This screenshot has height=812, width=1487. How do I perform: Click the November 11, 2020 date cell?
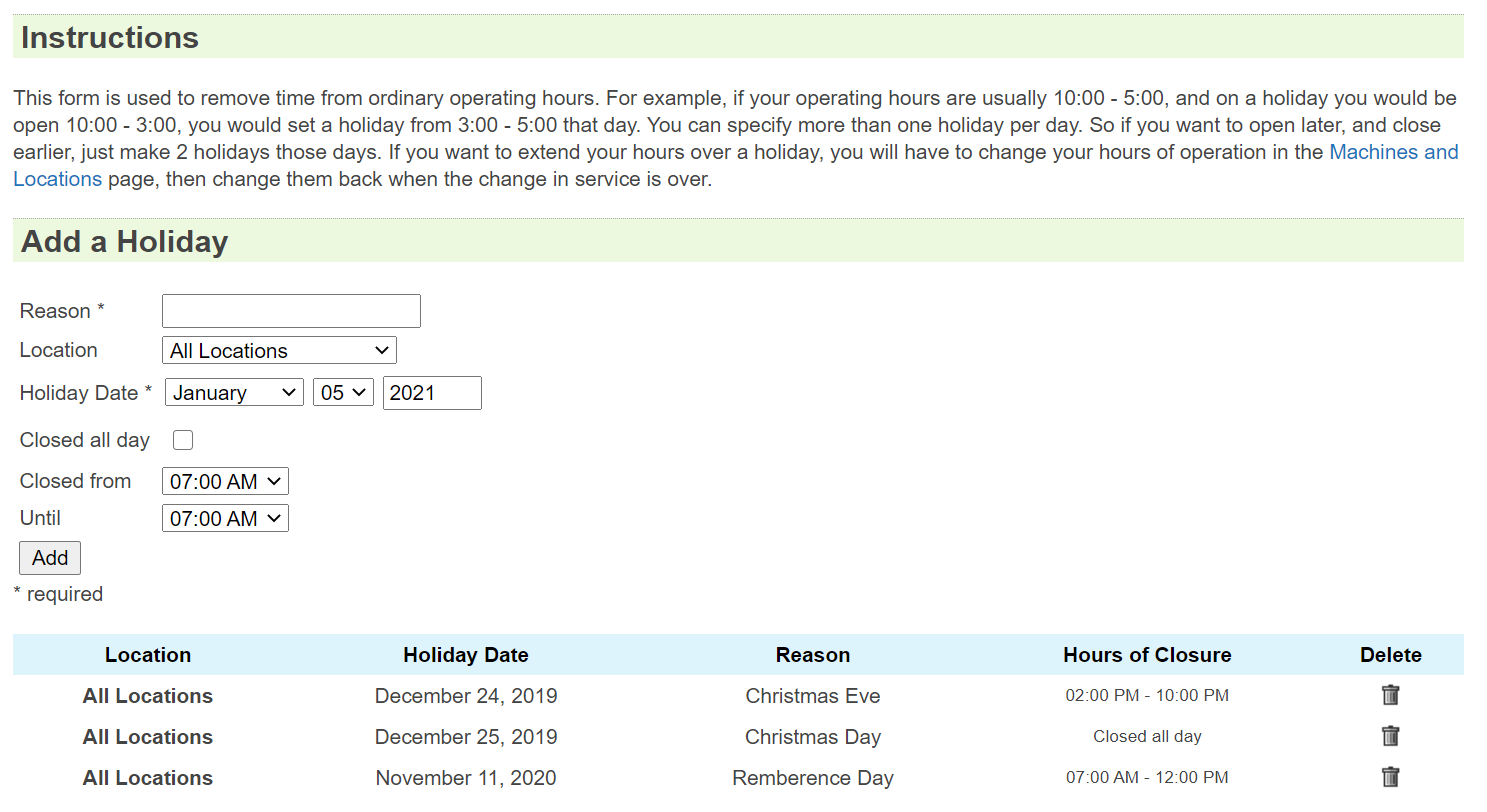tap(466, 778)
